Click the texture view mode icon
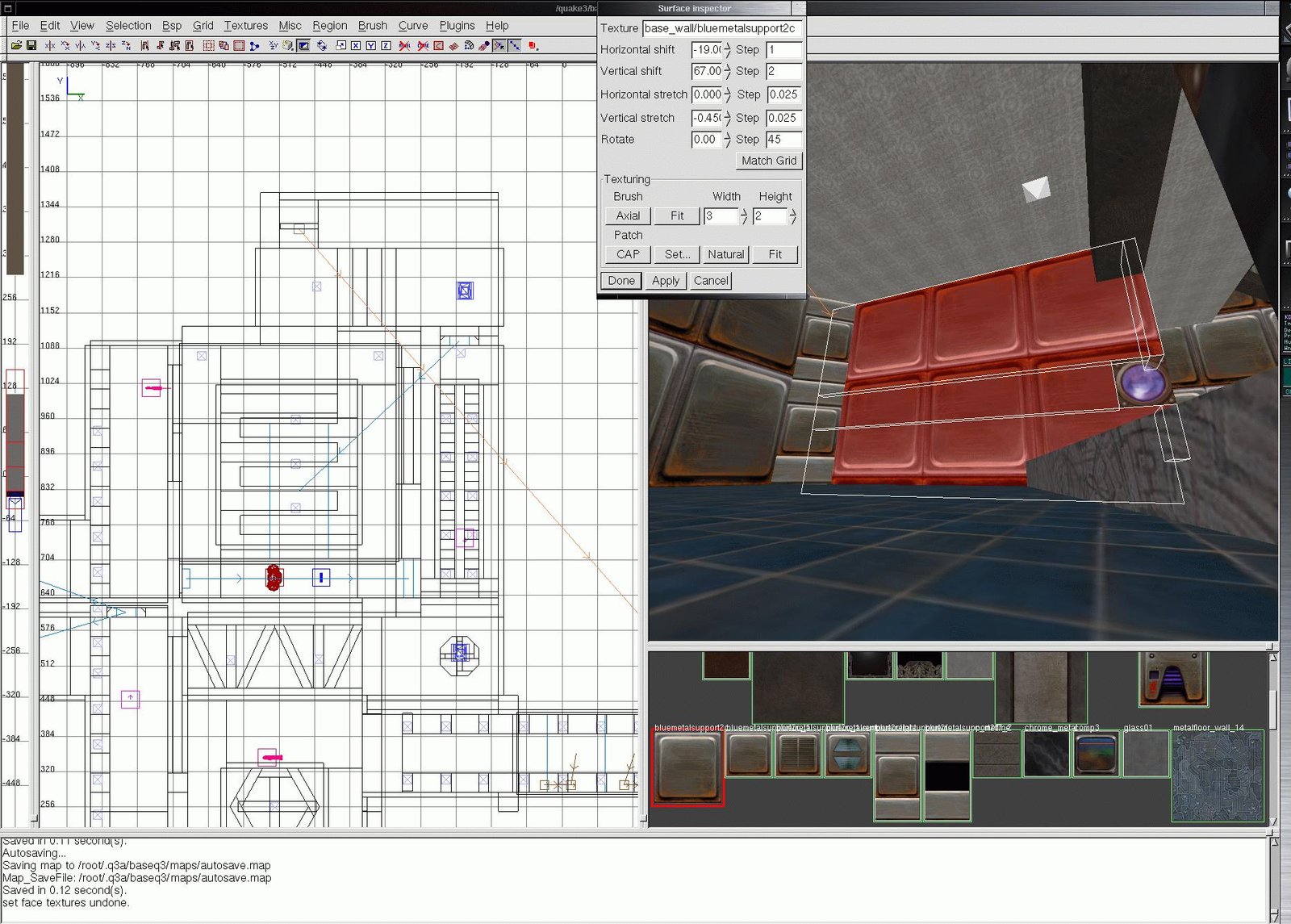 288,45
